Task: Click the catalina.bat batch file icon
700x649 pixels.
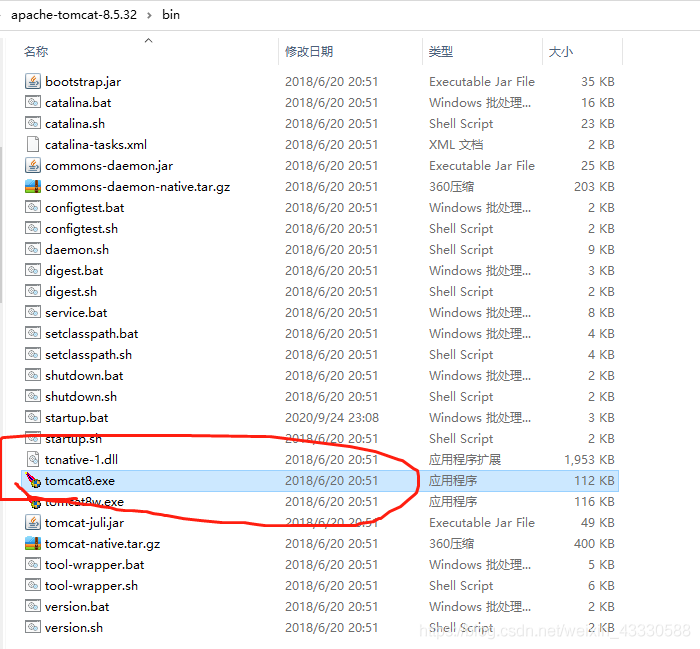Action: coord(33,102)
